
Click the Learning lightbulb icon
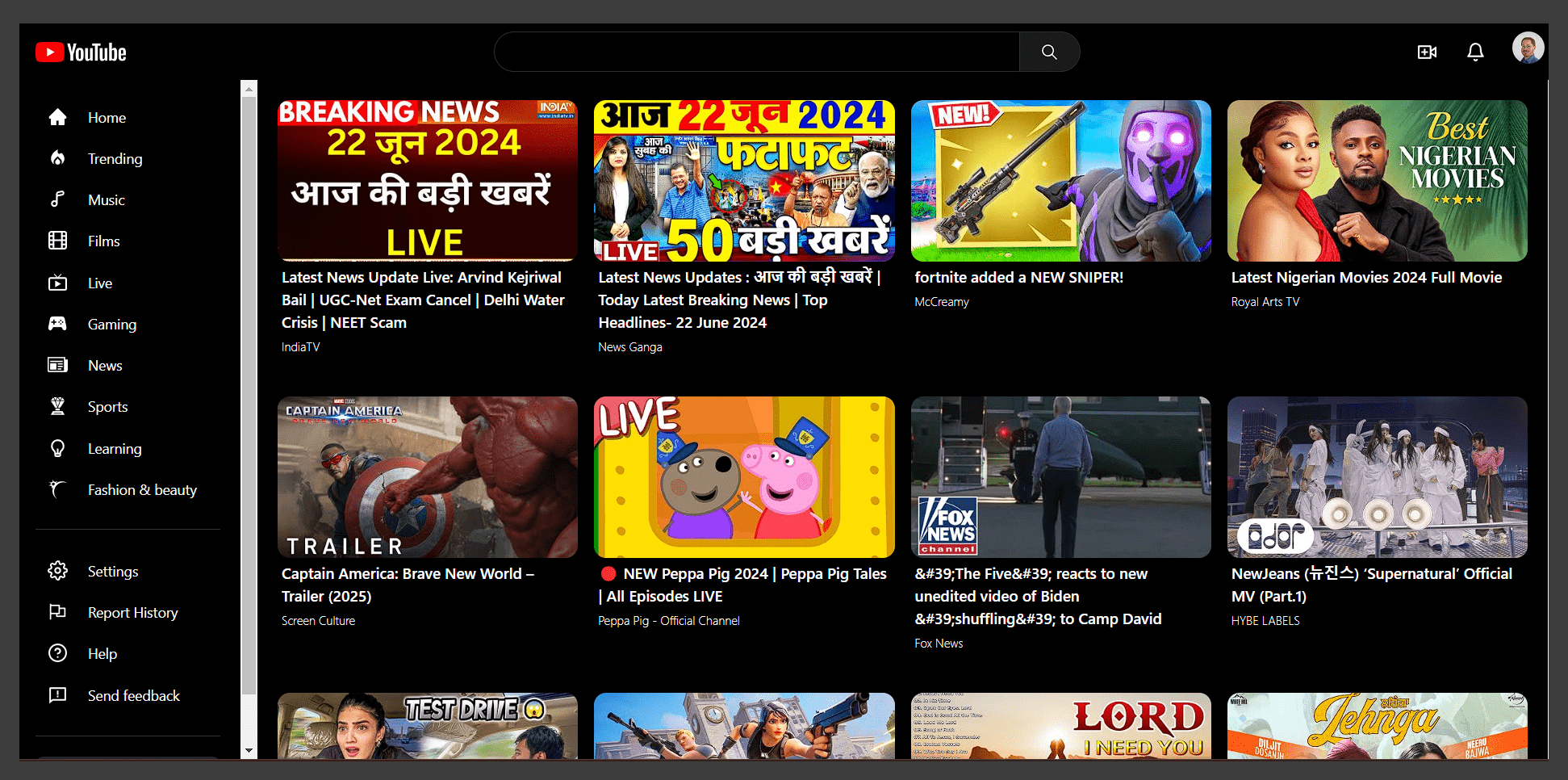point(57,448)
